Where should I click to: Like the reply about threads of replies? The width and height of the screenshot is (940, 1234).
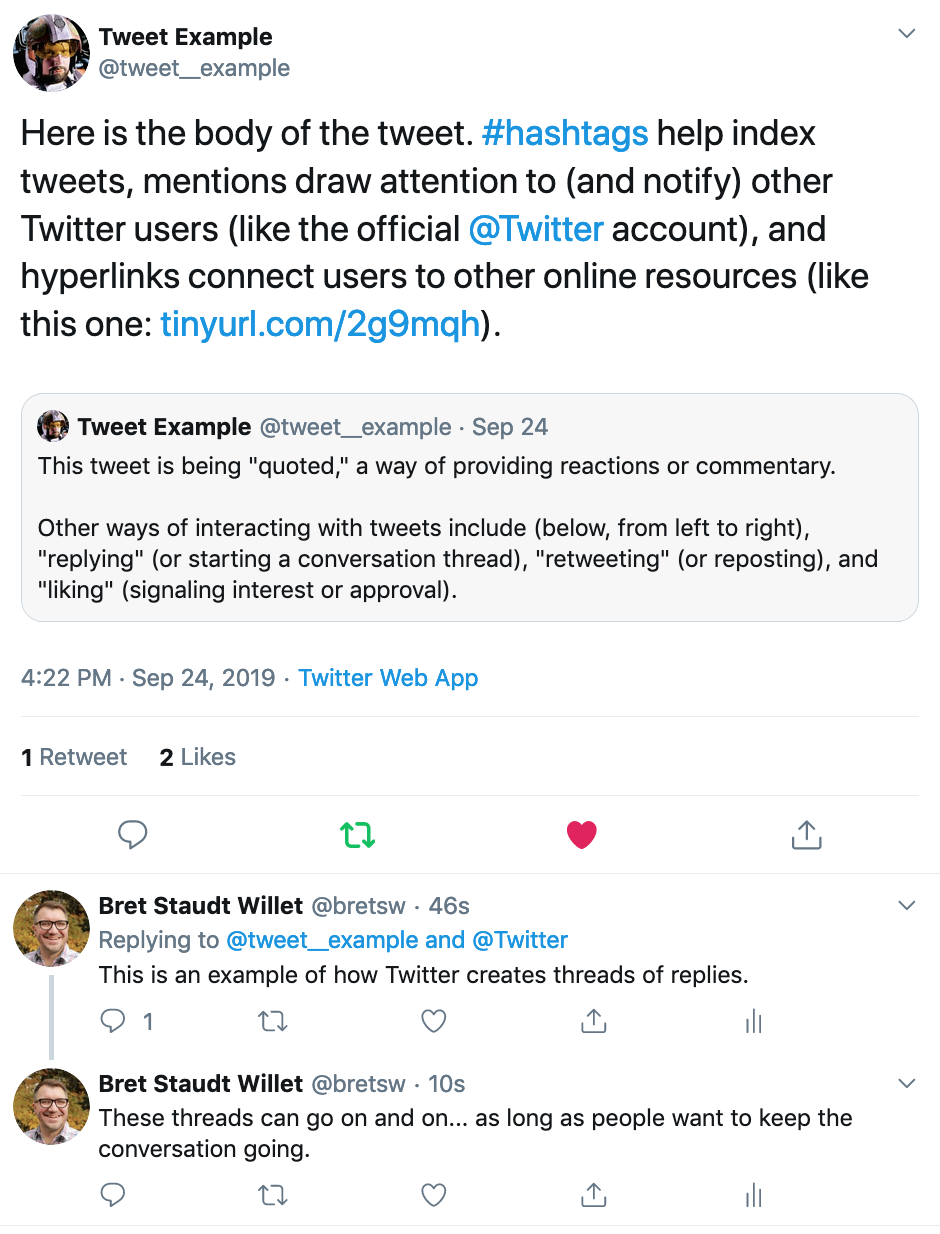point(433,1020)
